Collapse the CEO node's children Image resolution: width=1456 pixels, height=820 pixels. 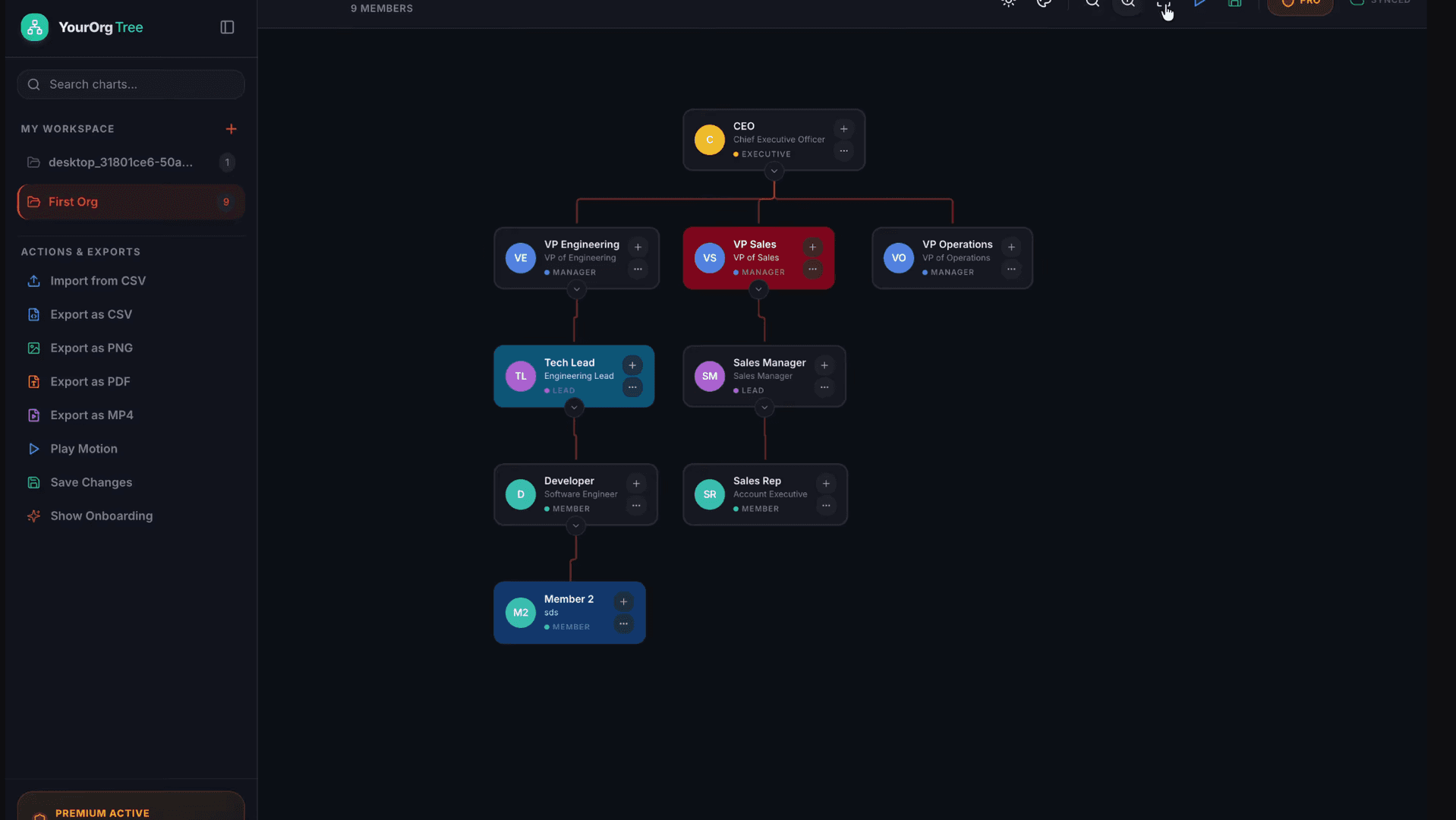point(774,171)
